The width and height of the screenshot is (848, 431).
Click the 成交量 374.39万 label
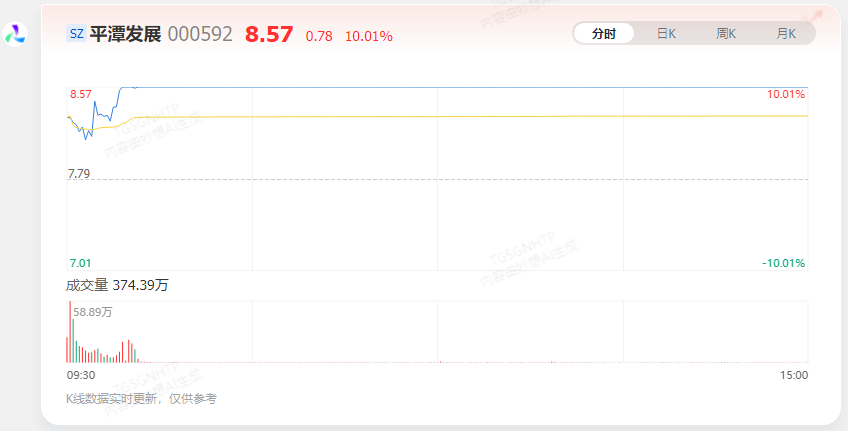(x=117, y=285)
